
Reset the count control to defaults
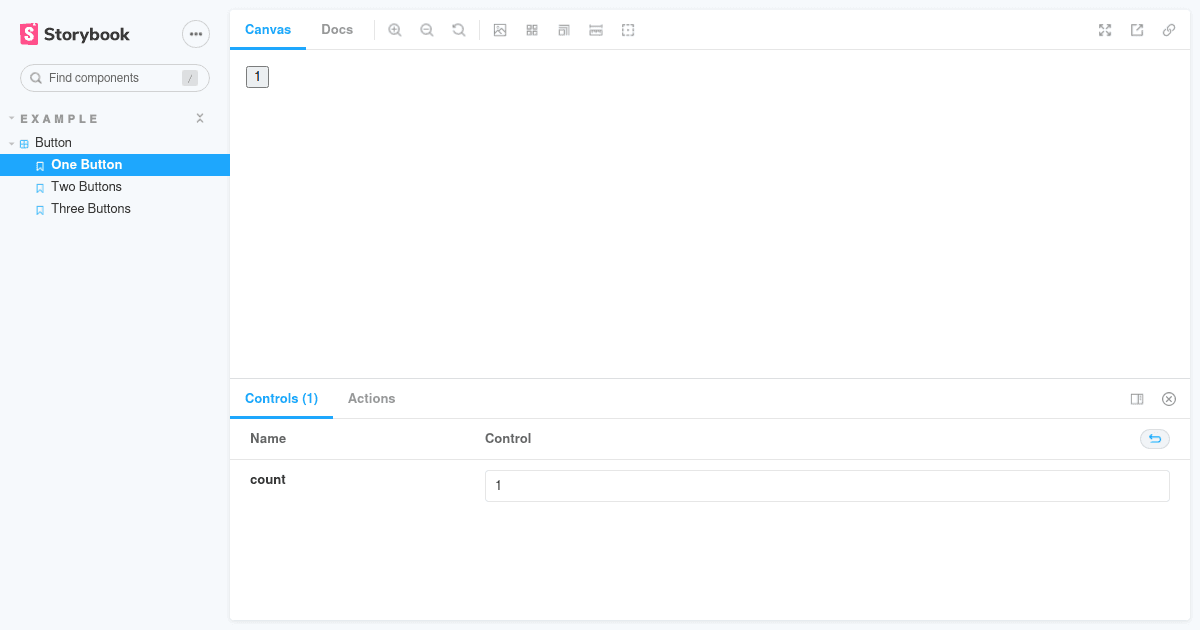1155,439
